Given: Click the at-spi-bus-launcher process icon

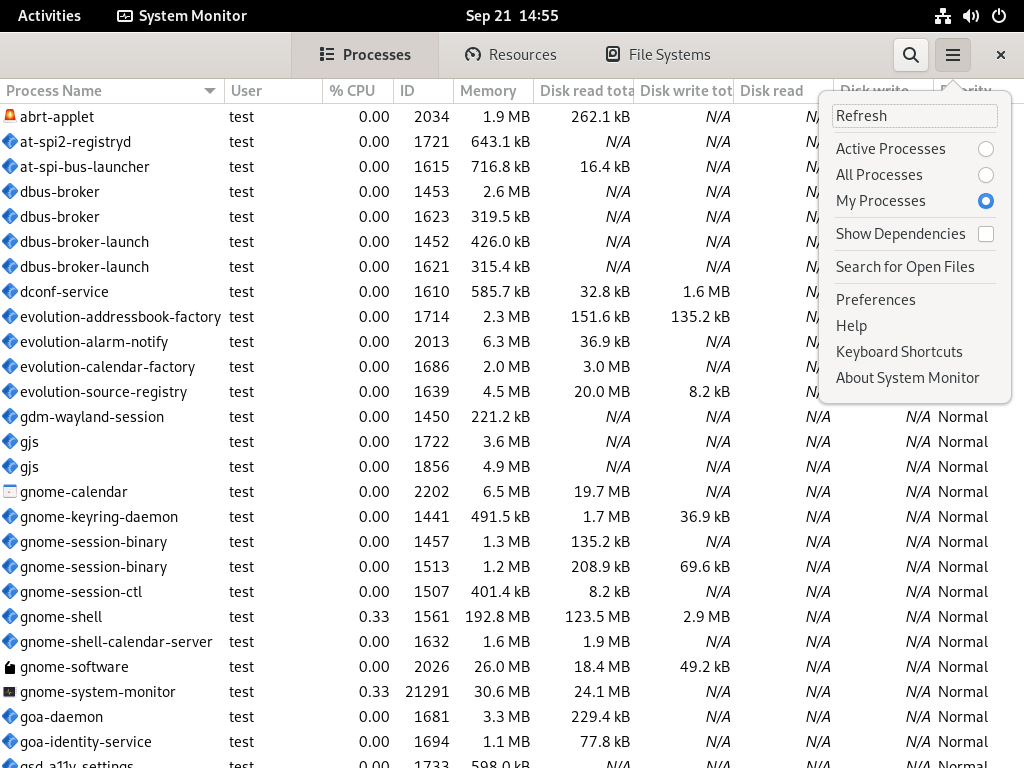Looking at the screenshot, I should pyautogui.click(x=10, y=167).
